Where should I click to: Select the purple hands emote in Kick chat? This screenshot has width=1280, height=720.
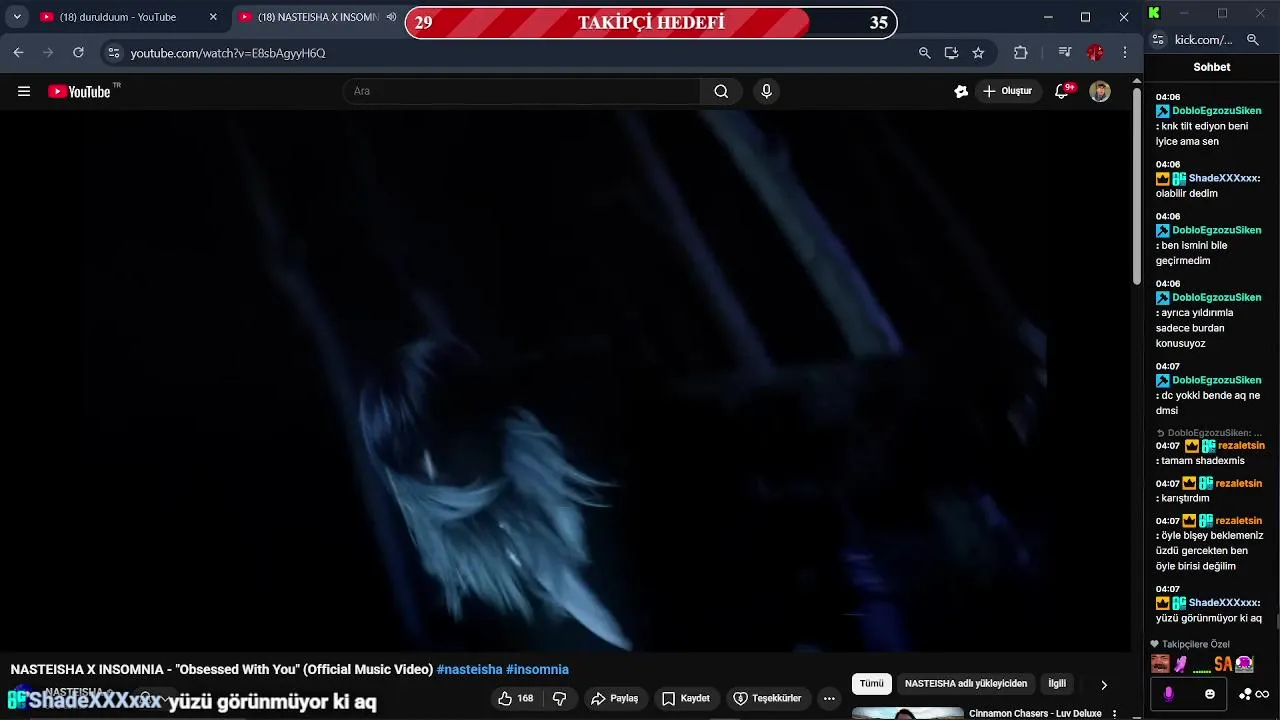click(x=1181, y=664)
